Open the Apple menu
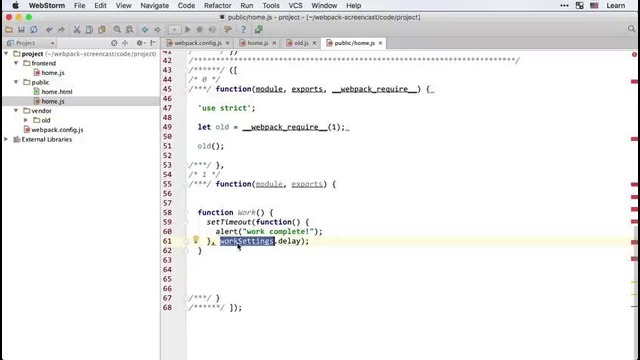640x360 pixels. 15,6
